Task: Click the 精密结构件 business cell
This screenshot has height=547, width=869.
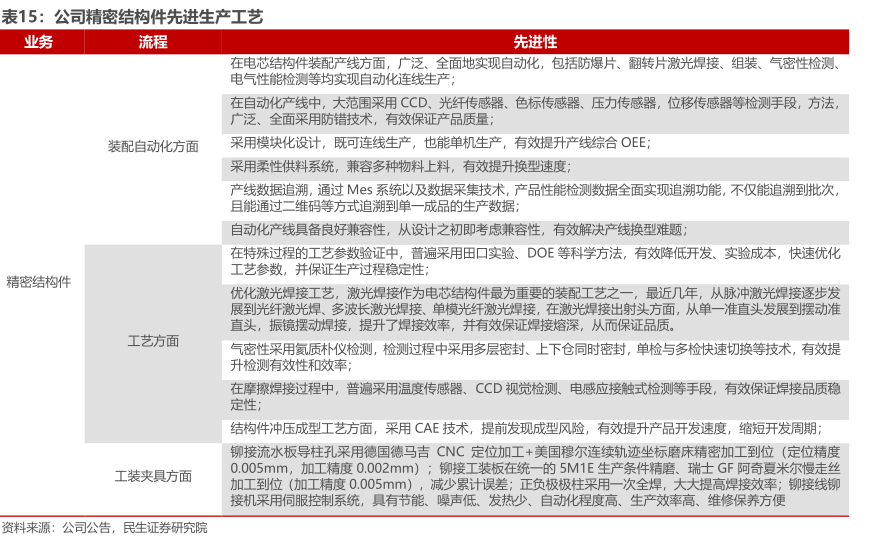Action: click(x=39, y=281)
